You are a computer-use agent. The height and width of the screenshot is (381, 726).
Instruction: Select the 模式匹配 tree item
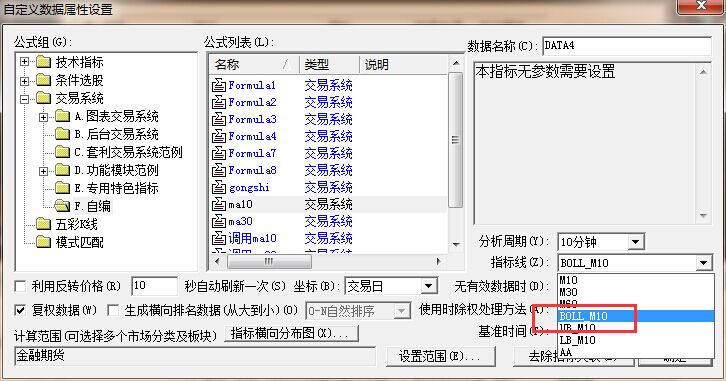pyautogui.click(x=79, y=242)
